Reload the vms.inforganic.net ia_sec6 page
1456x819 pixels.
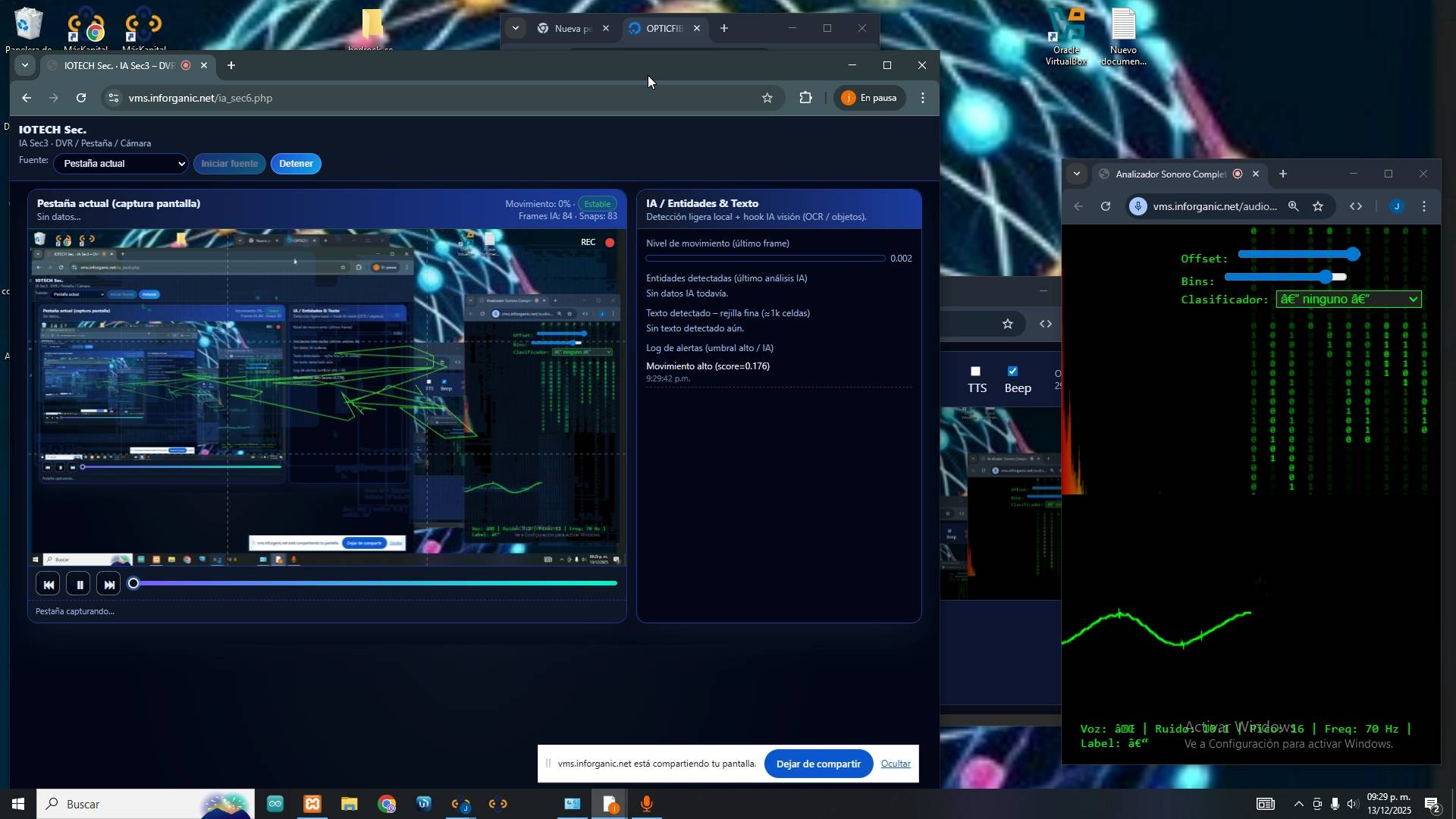click(x=81, y=98)
